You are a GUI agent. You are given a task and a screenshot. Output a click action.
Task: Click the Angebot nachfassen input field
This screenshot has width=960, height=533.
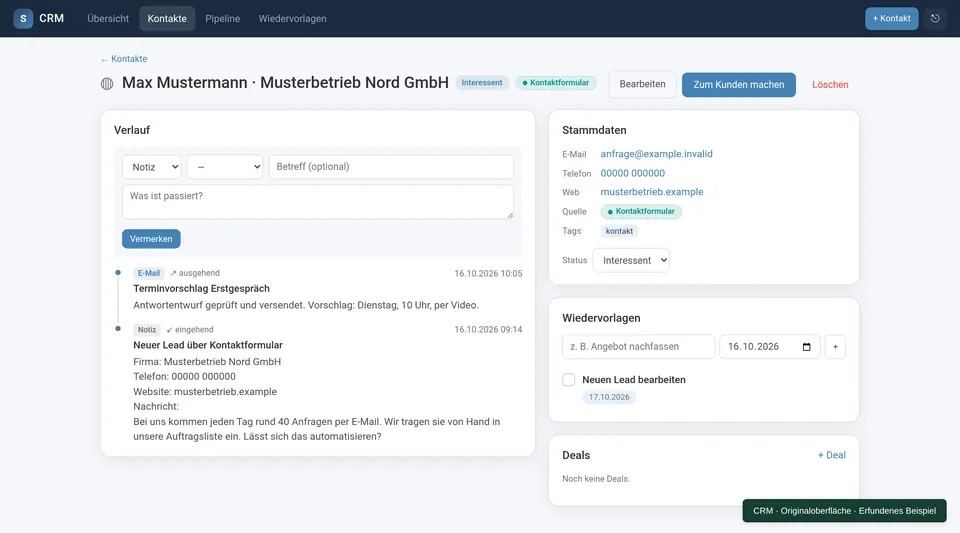click(x=638, y=347)
